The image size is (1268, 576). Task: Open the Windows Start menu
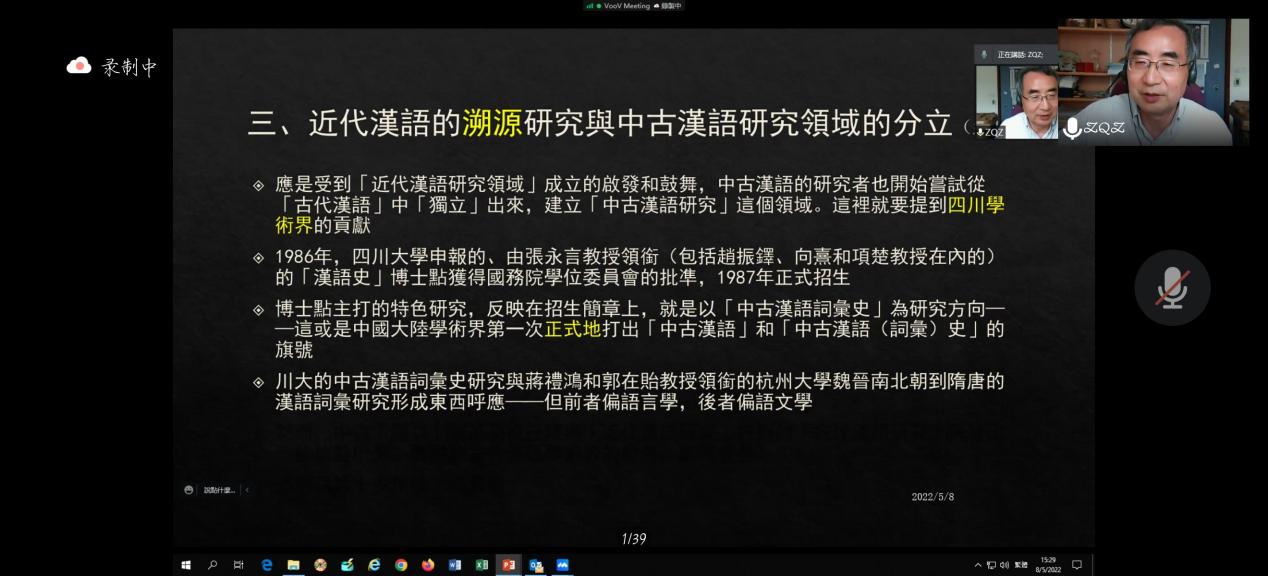point(186,565)
